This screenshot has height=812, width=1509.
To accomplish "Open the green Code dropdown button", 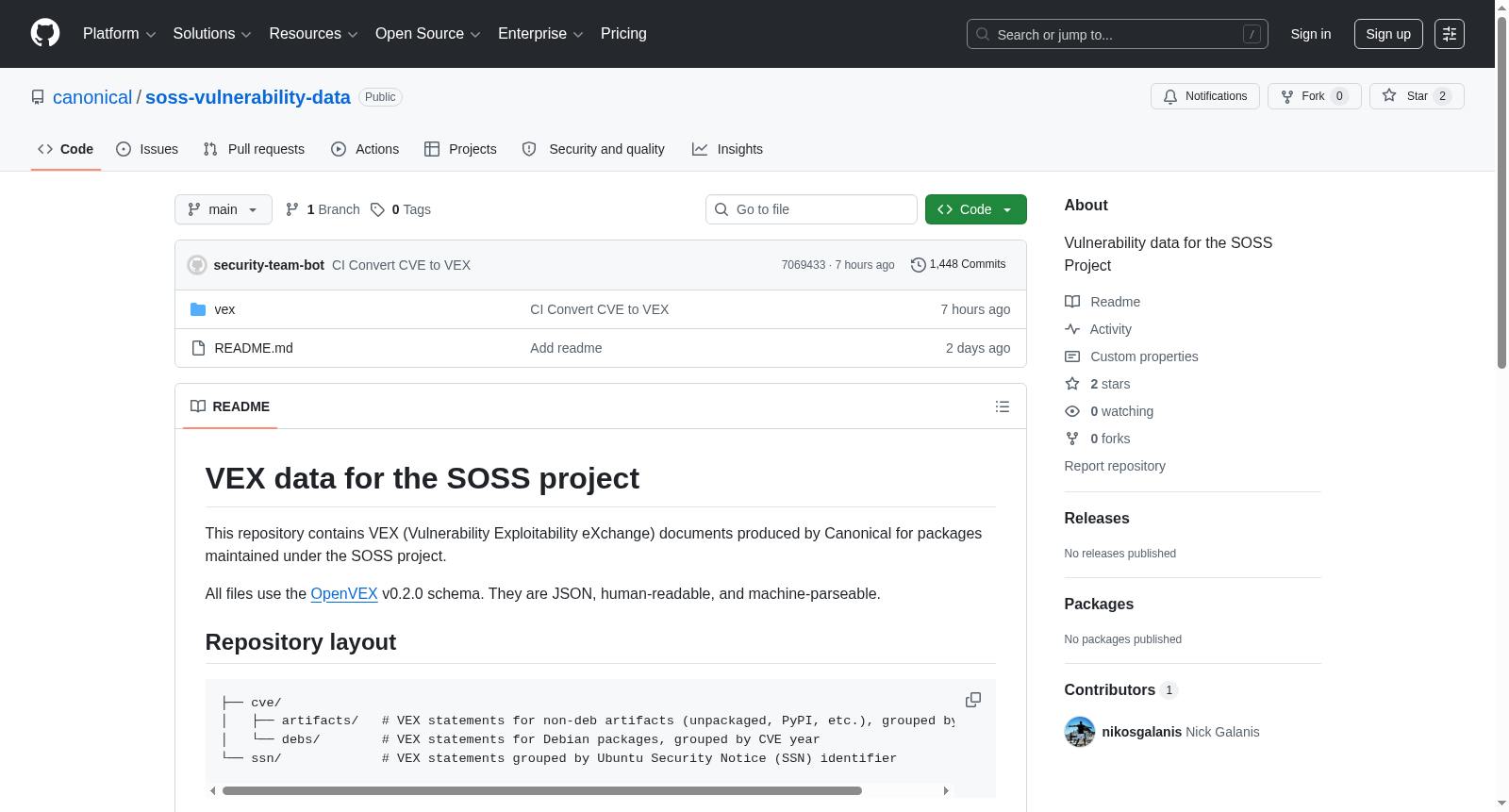I will (x=976, y=209).
